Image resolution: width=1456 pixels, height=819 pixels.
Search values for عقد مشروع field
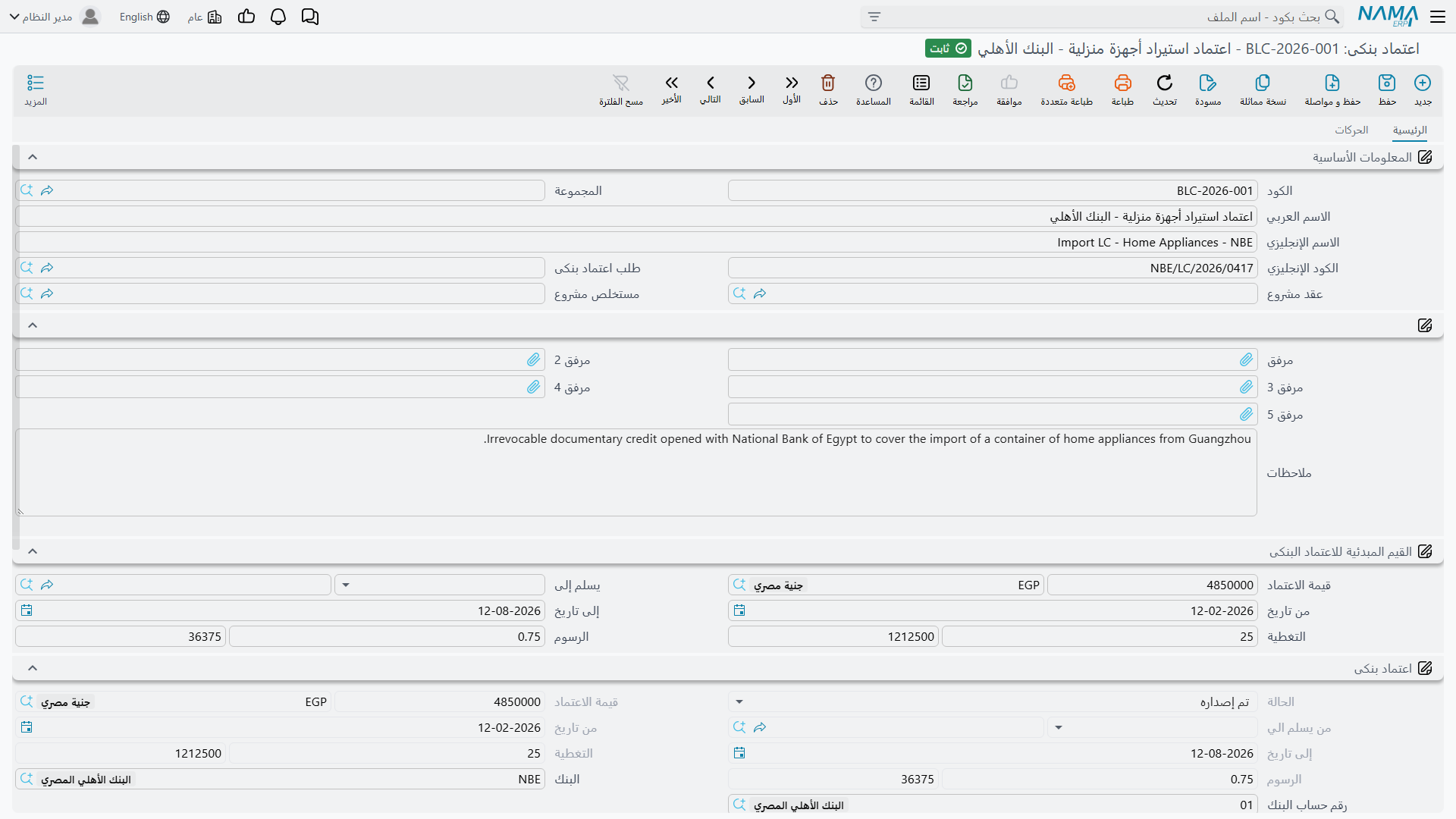click(739, 293)
